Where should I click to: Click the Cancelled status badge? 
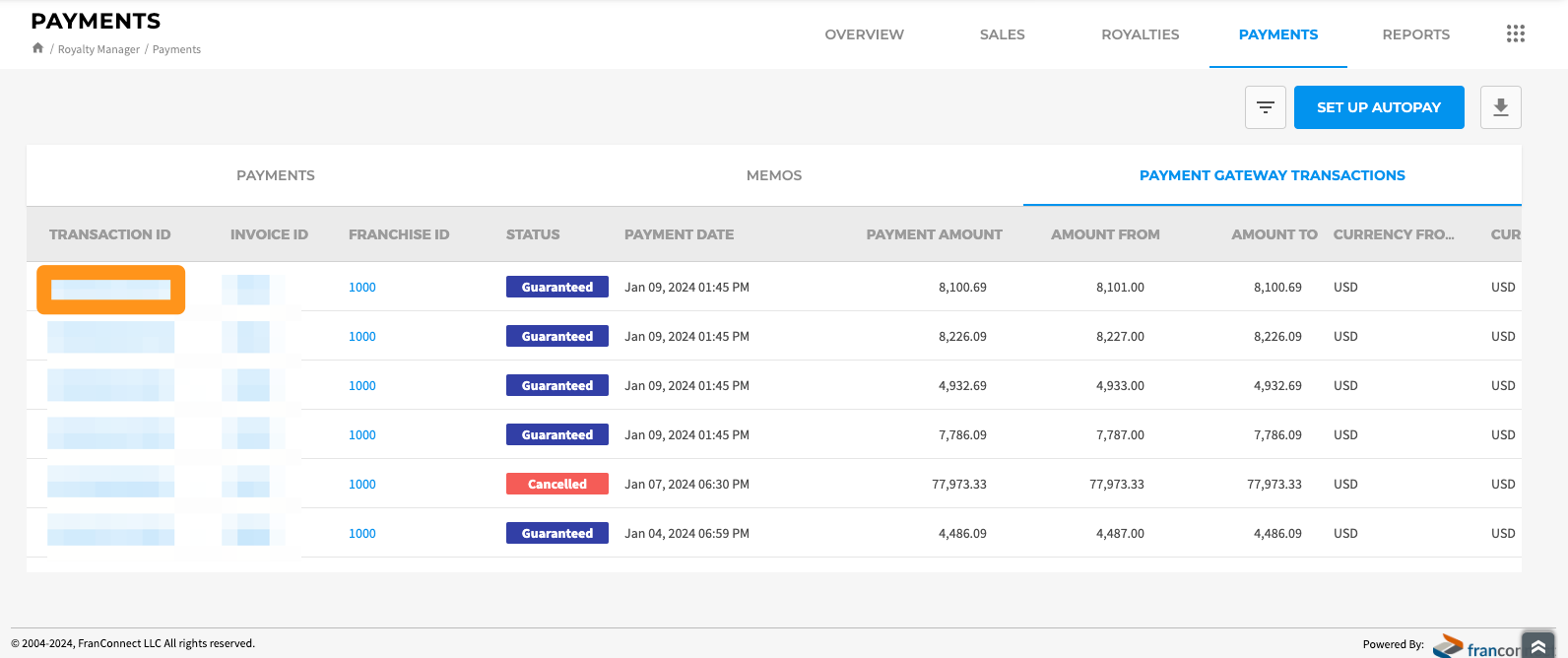pos(557,484)
